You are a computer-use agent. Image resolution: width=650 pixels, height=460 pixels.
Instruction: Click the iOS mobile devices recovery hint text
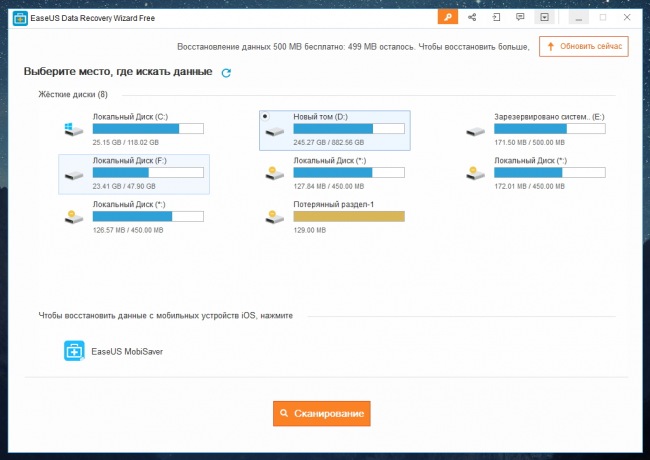coord(165,316)
